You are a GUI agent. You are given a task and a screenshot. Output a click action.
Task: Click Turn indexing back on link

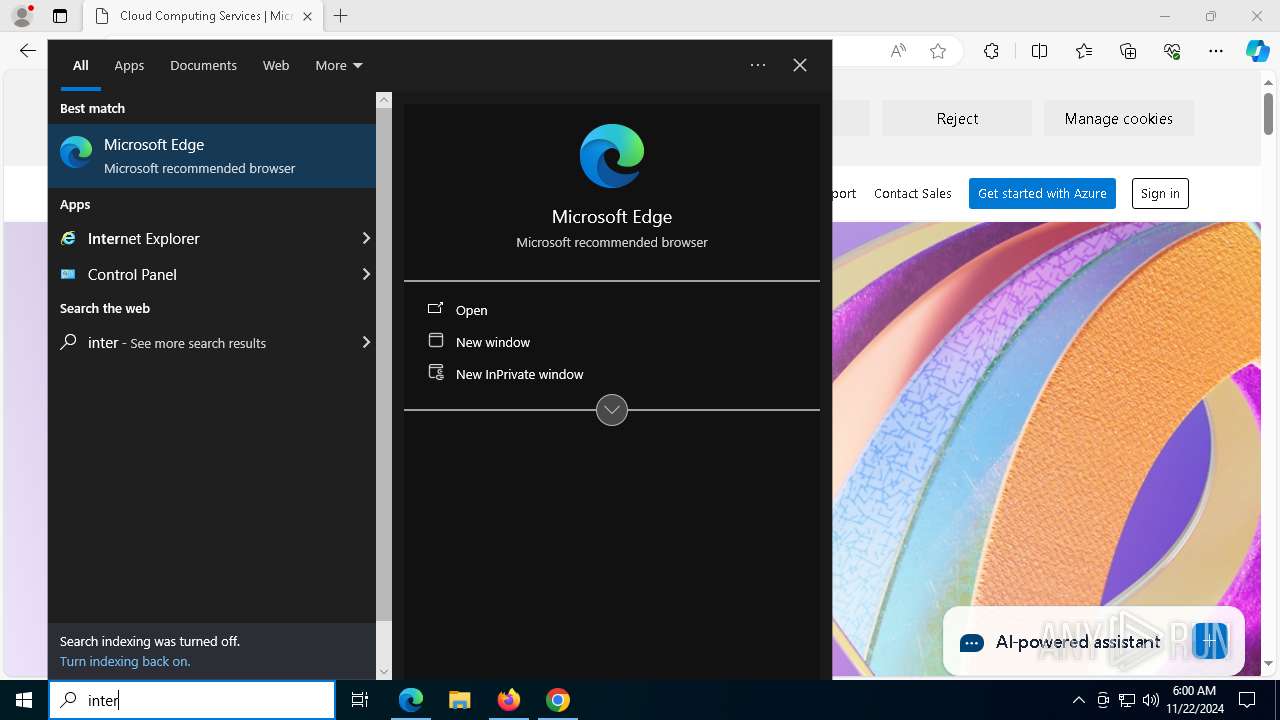point(125,661)
